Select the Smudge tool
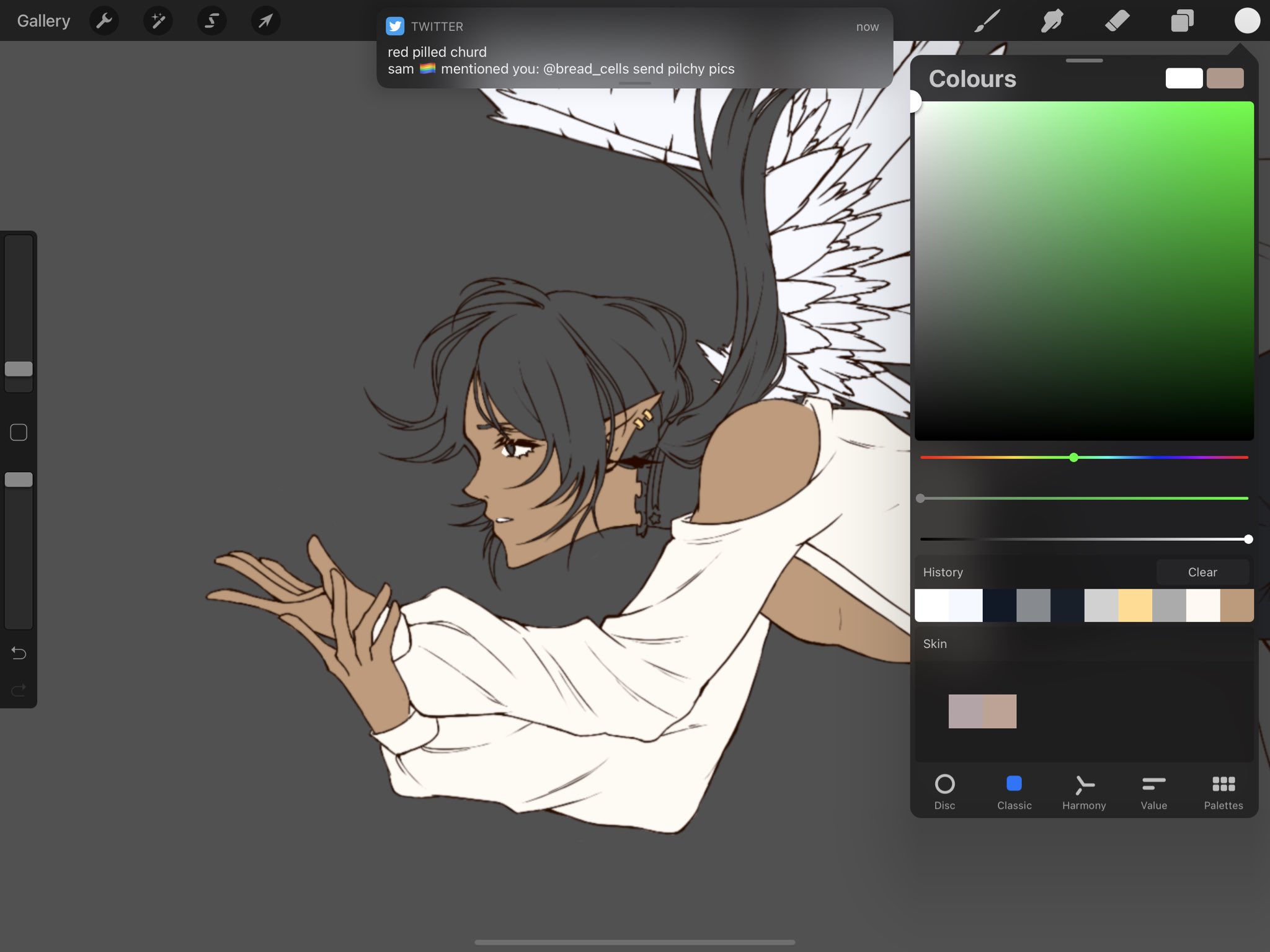Viewport: 1270px width, 952px height. point(1052,21)
